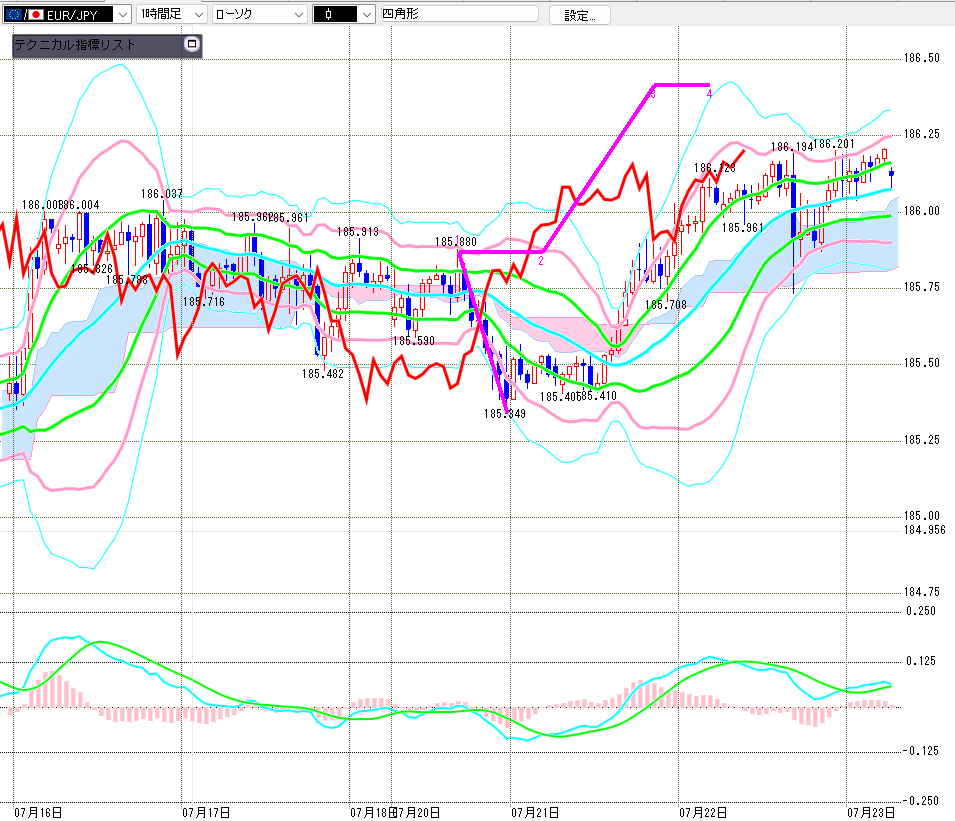Screen dimensions: 955x821
Task: Click the 185.590 price annotation
Action: tap(414, 341)
